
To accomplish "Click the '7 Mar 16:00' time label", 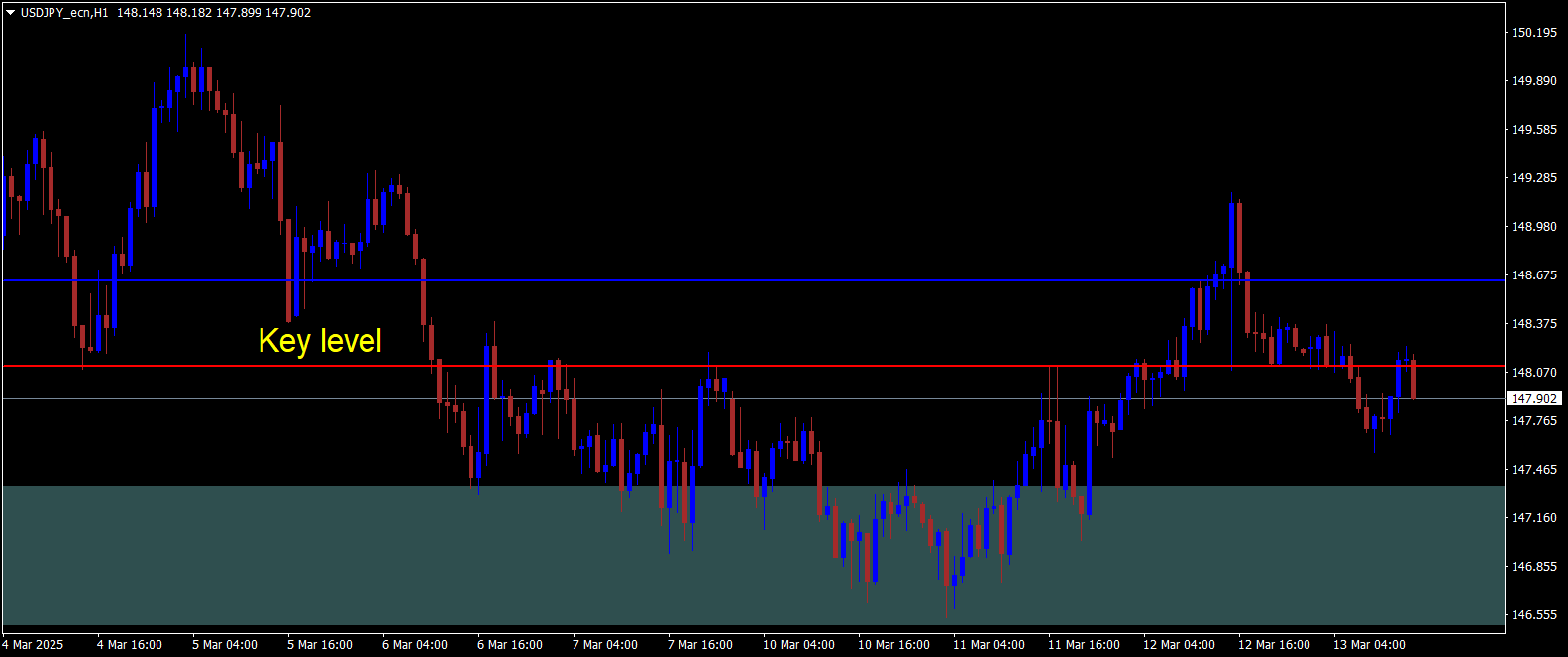I will [700, 645].
